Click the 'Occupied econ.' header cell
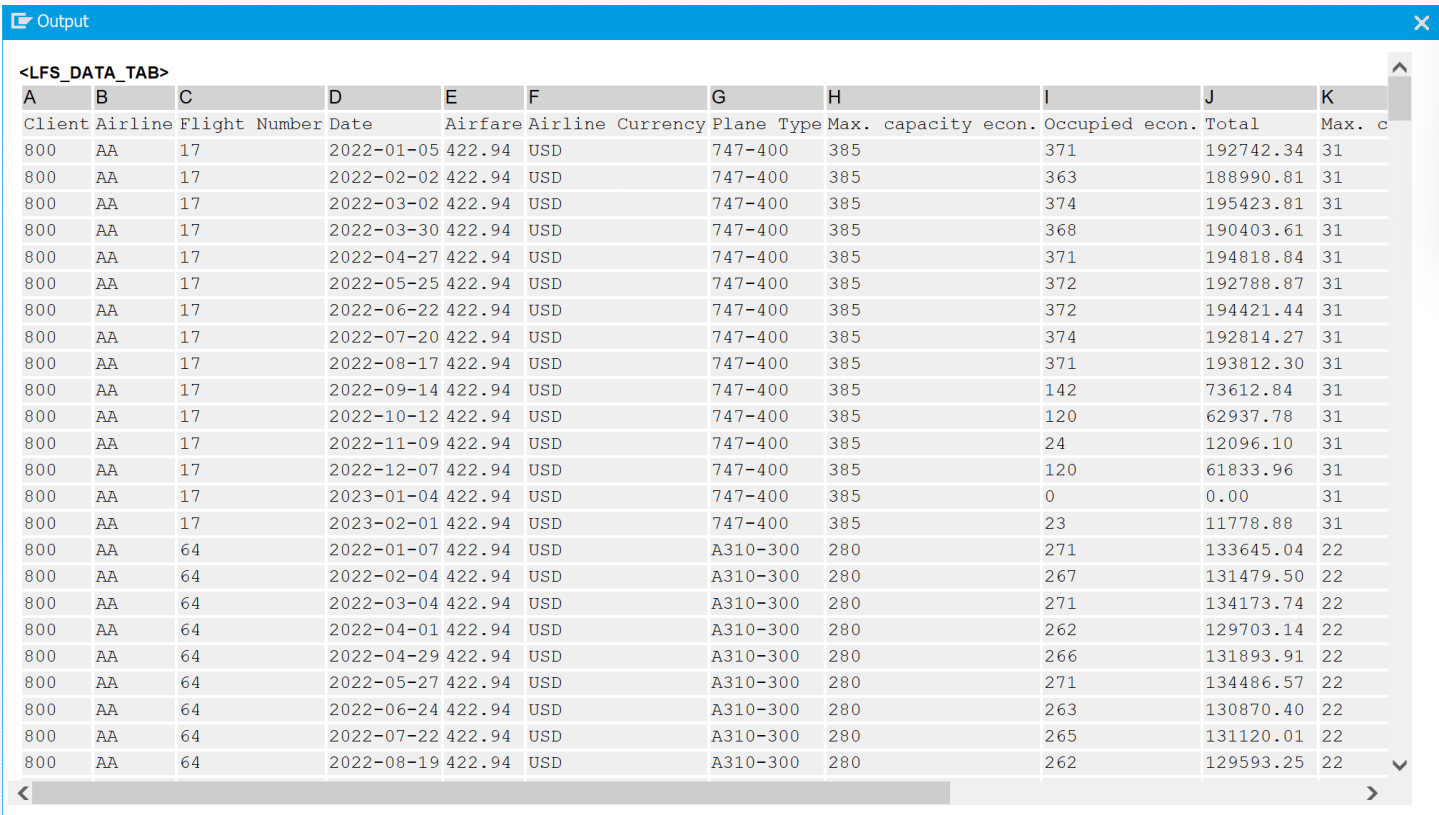1439x815 pixels. click(x=1121, y=124)
